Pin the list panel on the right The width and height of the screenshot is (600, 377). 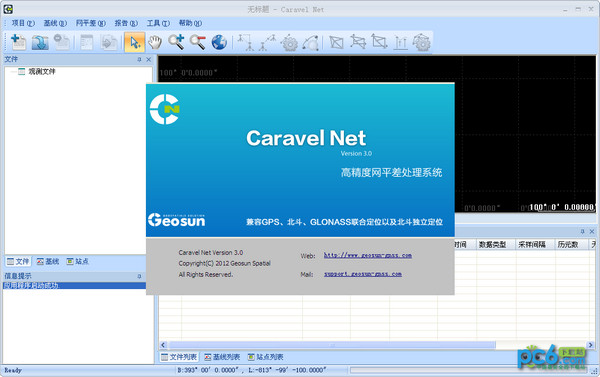pos(582,231)
